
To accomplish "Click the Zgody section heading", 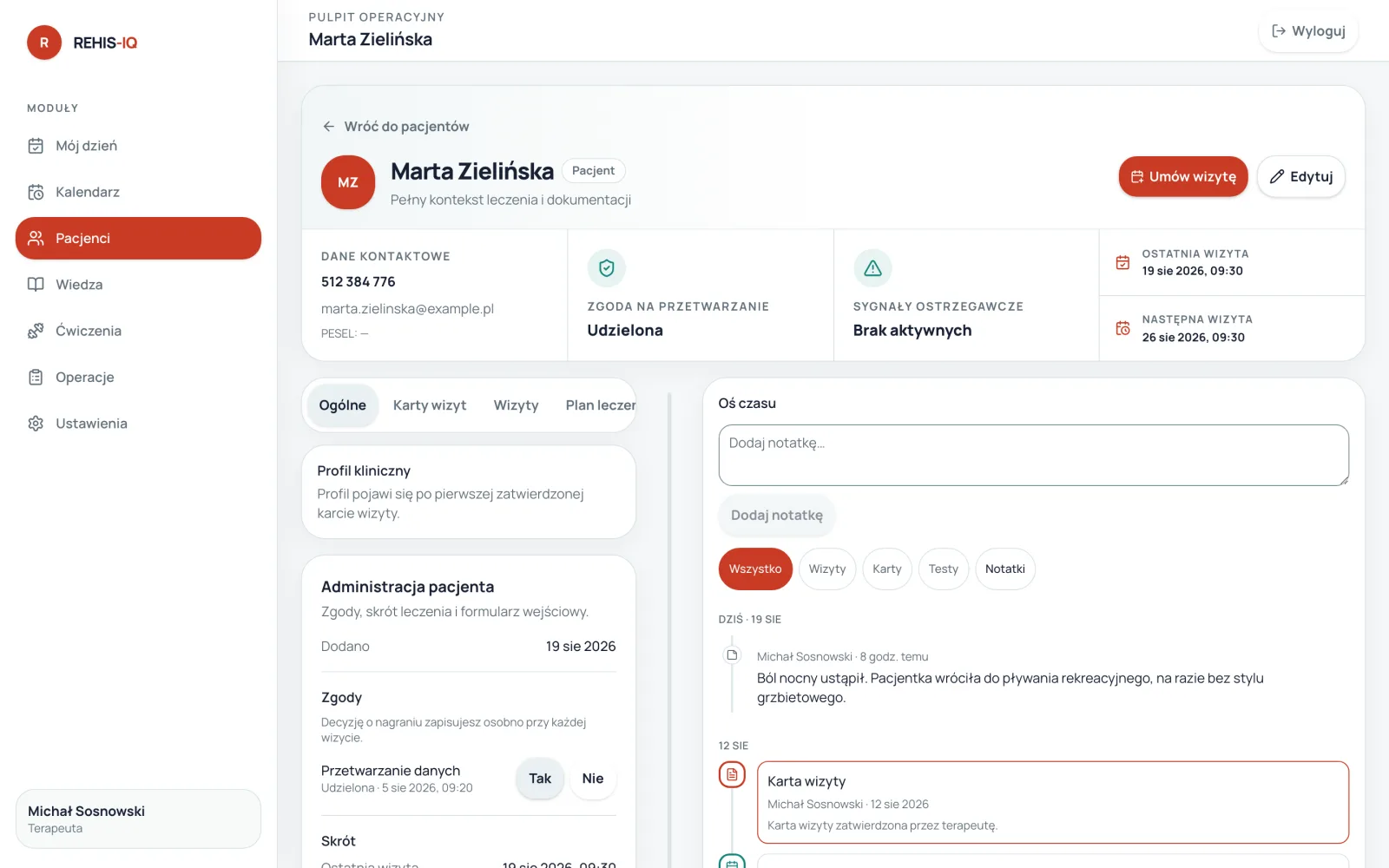I will 341,698.
